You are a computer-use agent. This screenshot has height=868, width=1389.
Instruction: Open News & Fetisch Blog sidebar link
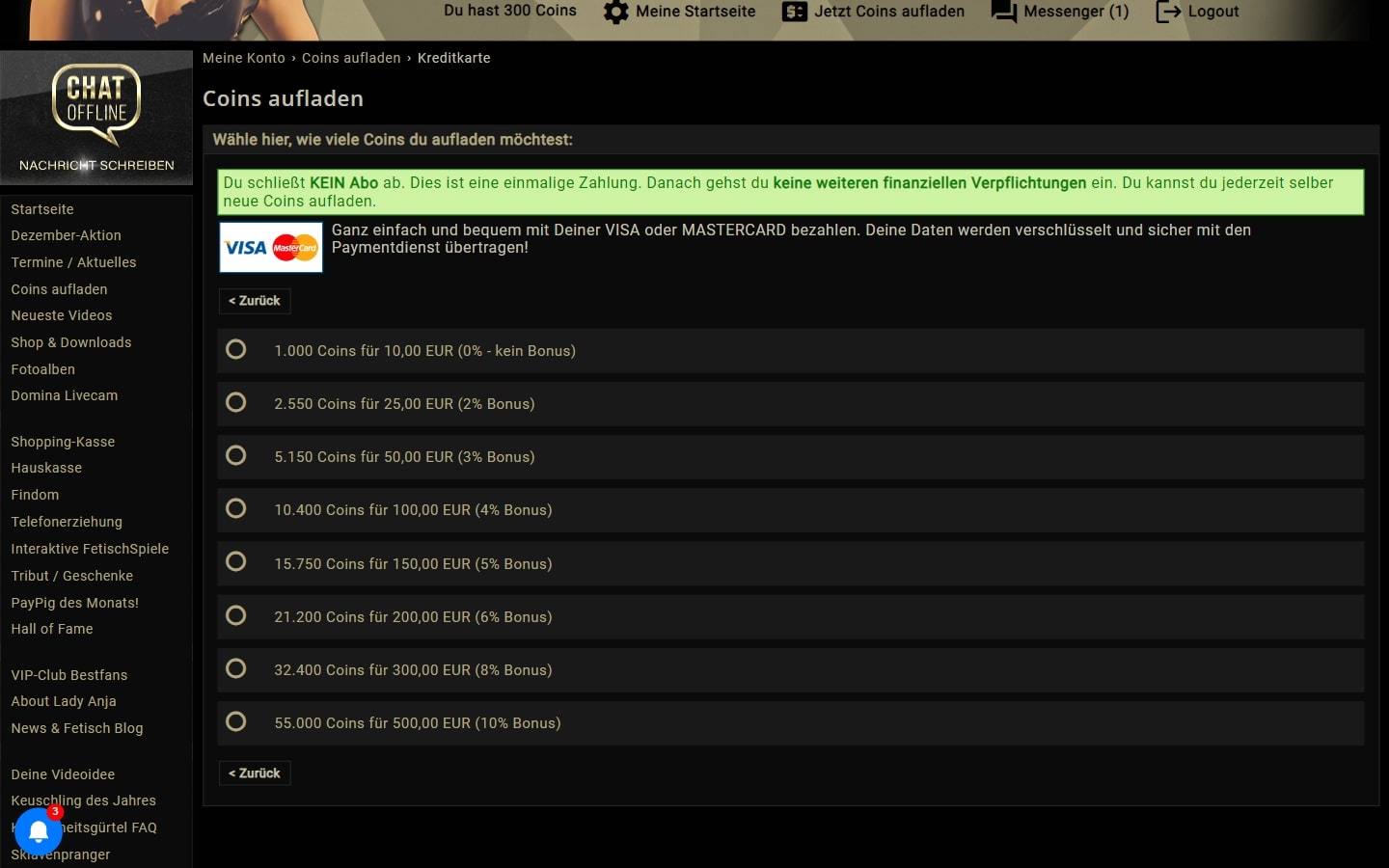(77, 728)
